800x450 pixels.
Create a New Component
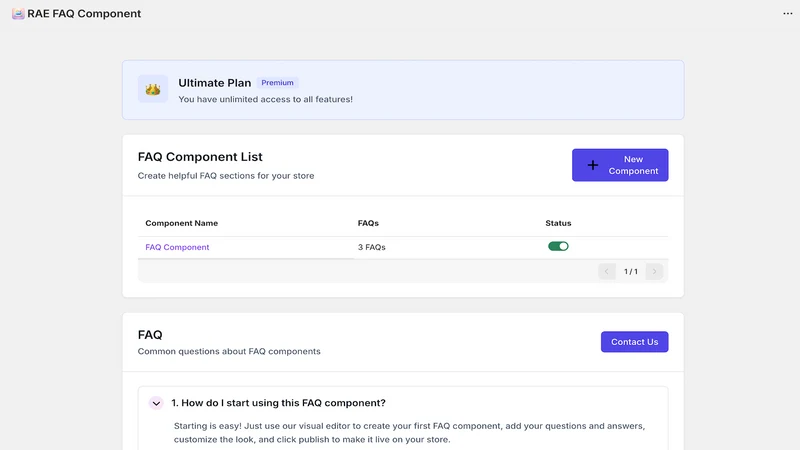pos(620,165)
